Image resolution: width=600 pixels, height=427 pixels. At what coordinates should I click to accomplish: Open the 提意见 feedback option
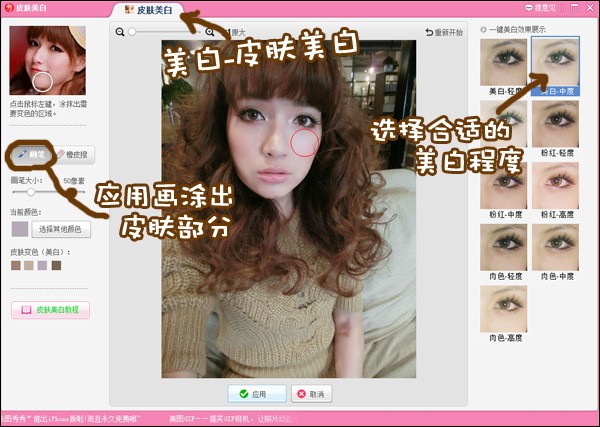click(x=540, y=7)
